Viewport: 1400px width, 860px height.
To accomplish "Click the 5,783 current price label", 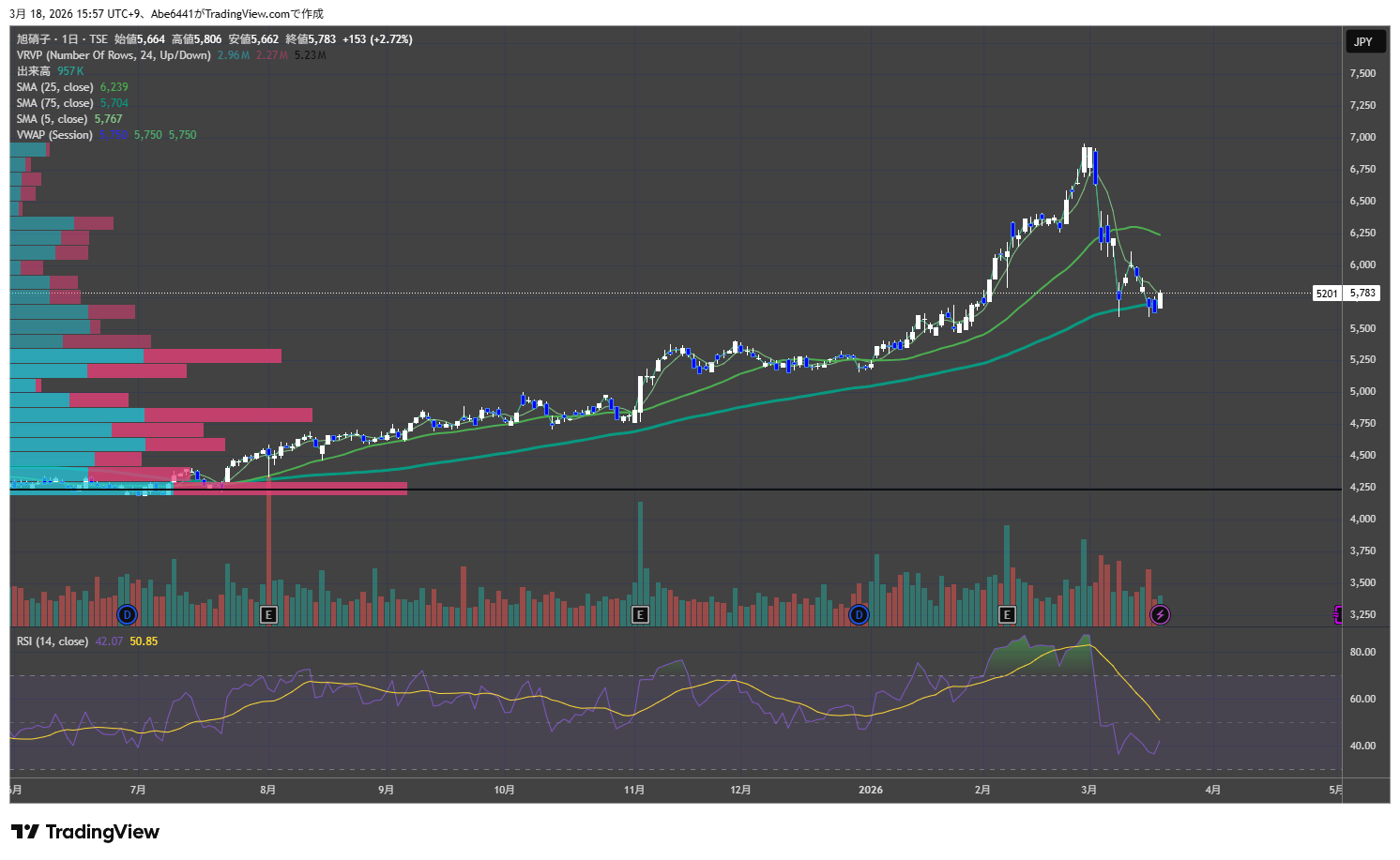I will coord(1362,294).
